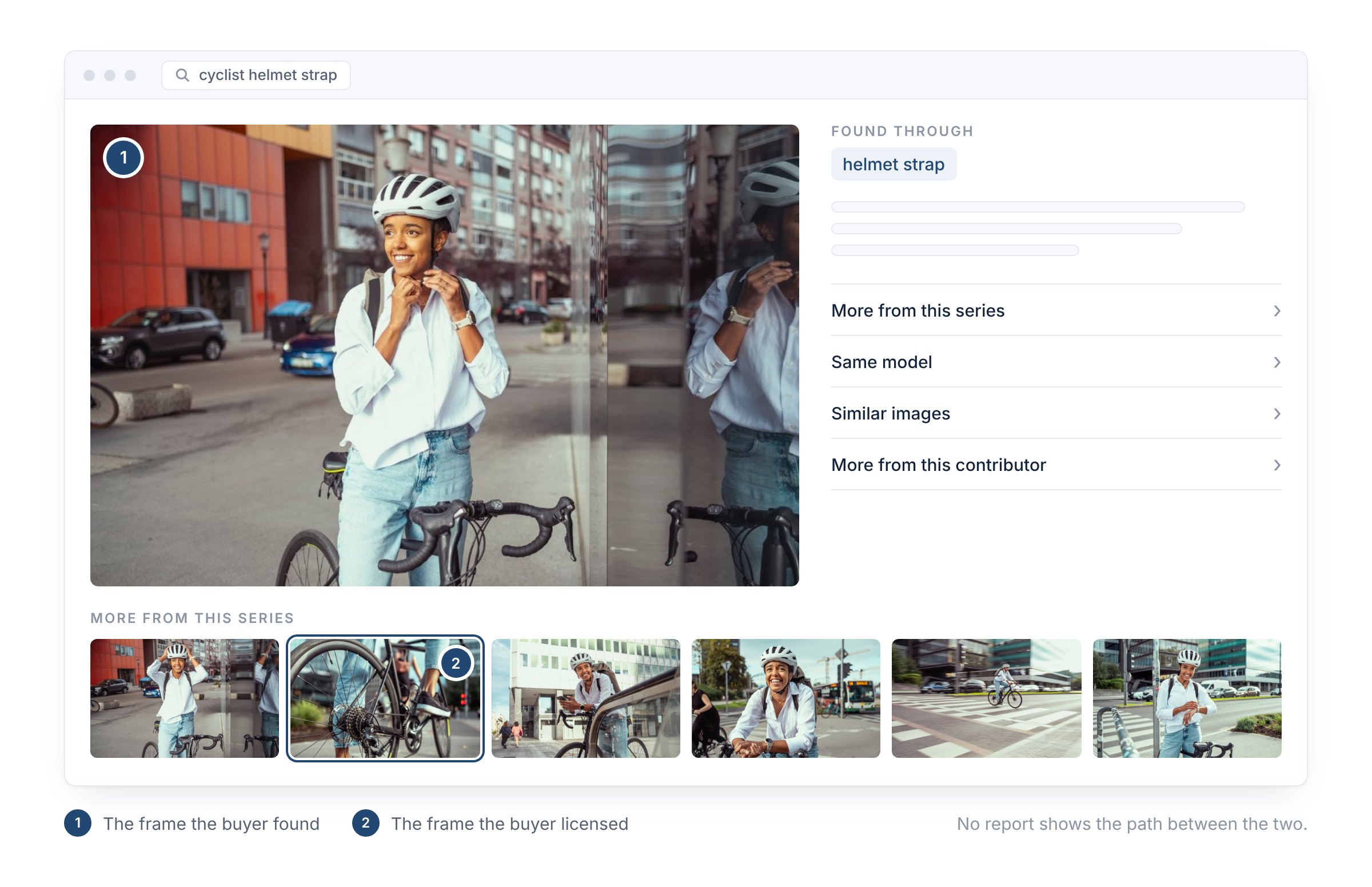Select the 'helmet strap' keyword tag

894,164
